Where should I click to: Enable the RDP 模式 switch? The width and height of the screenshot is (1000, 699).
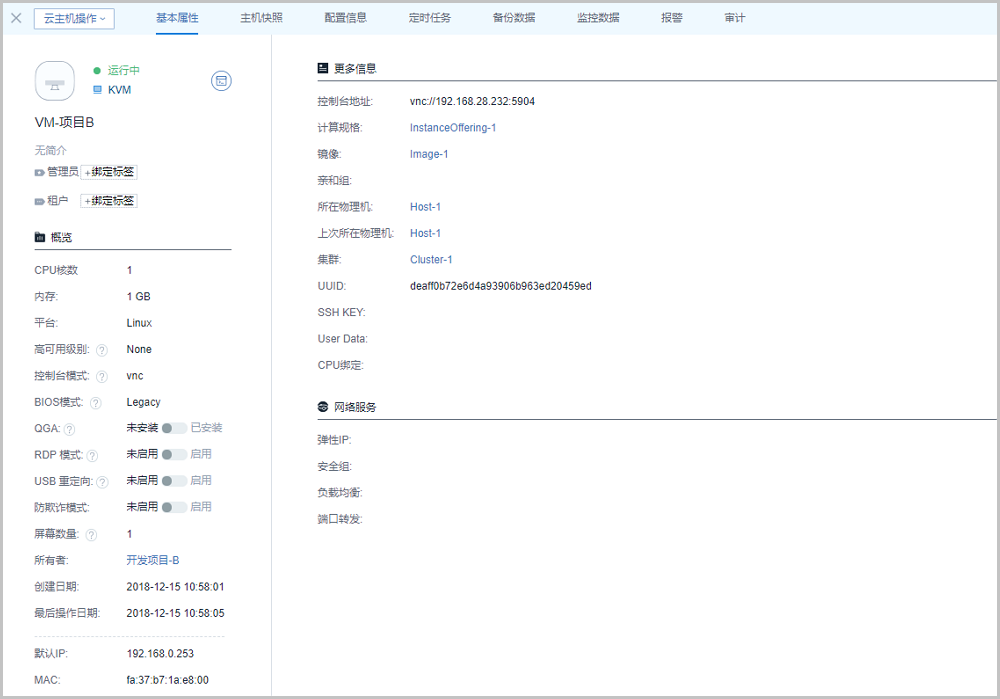(x=174, y=454)
